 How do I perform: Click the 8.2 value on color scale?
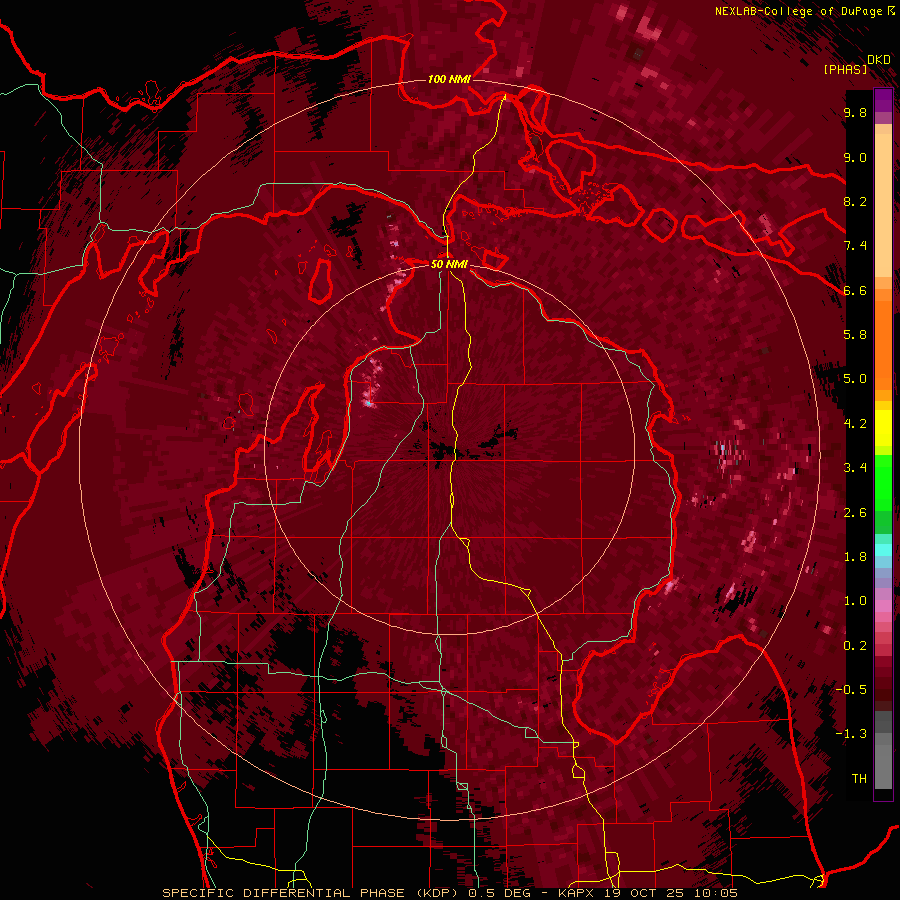[x=855, y=201]
